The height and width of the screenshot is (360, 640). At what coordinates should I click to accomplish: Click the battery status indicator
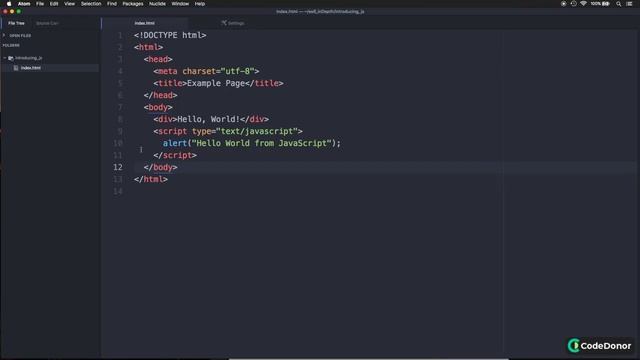coord(600,4)
